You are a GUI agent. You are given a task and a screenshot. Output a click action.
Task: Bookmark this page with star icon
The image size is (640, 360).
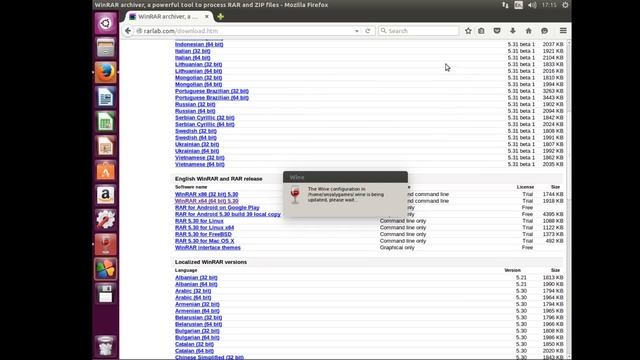[468, 31]
